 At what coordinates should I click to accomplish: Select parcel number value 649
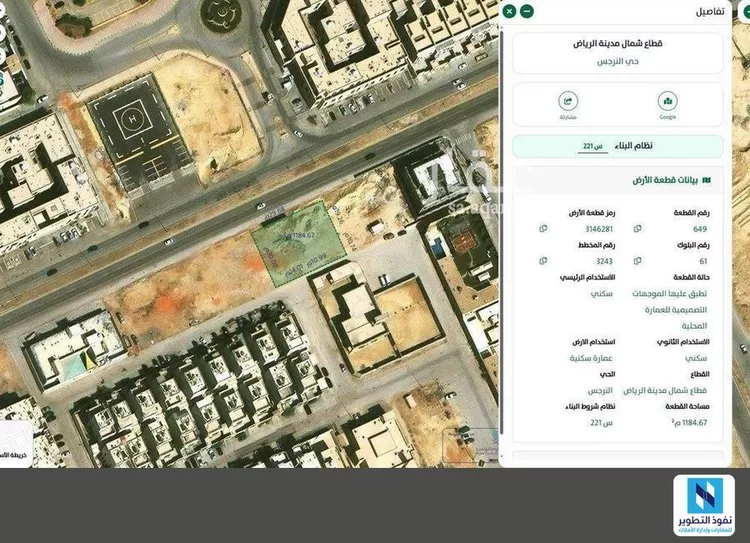click(x=700, y=229)
